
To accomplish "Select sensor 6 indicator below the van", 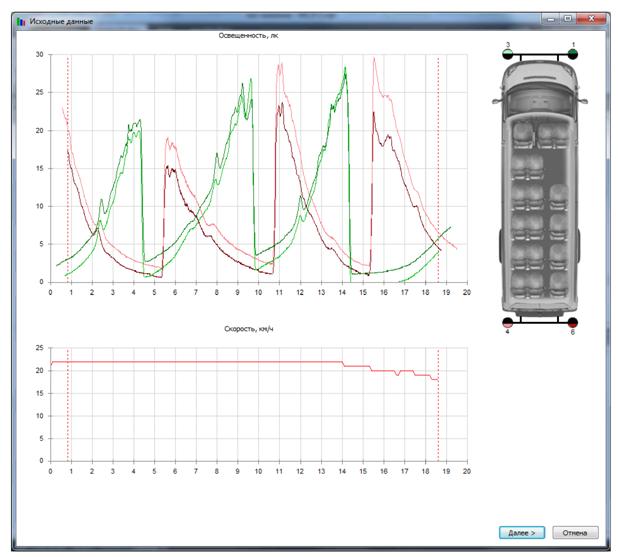I will [x=573, y=323].
